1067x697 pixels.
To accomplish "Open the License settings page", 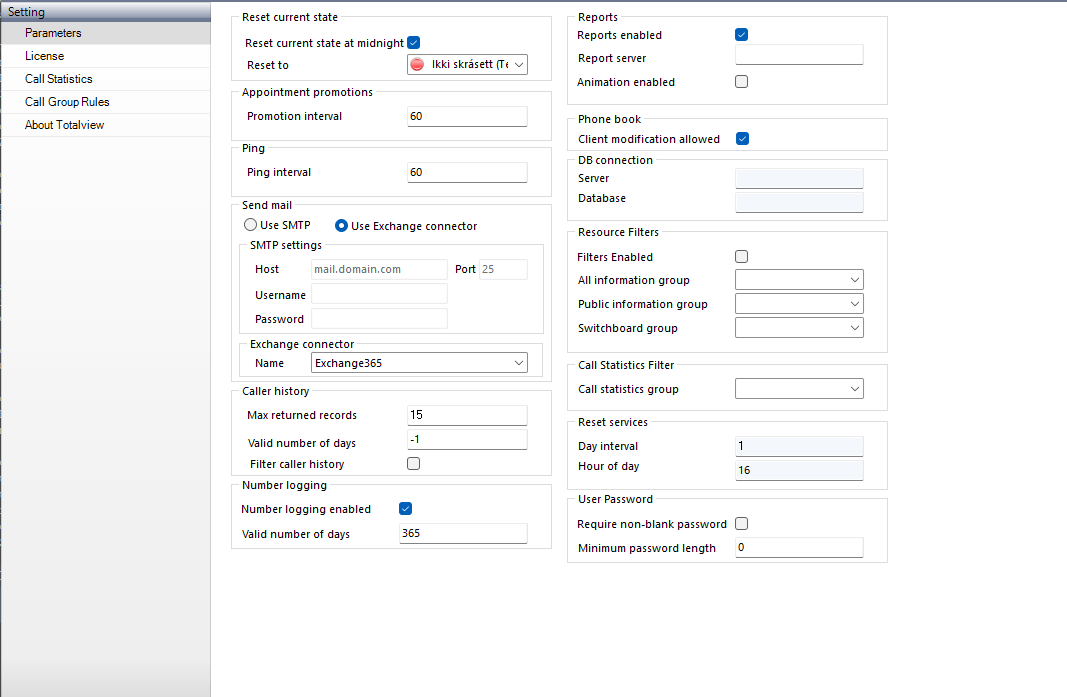I will [105, 56].
